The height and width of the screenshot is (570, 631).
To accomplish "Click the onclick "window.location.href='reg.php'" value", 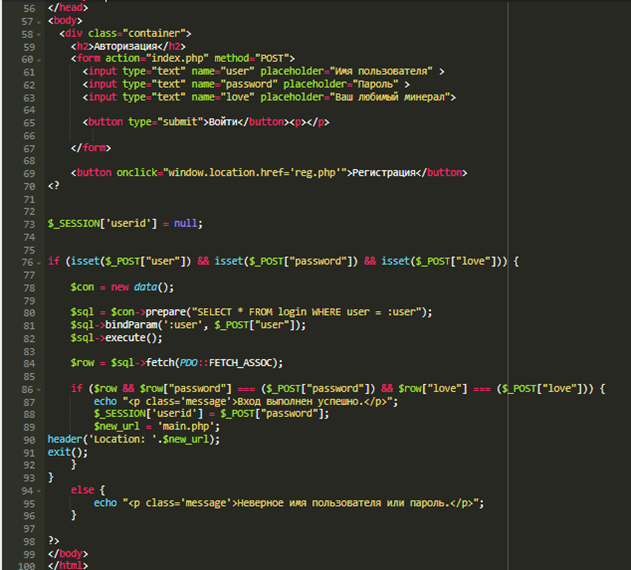I will point(255,173).
